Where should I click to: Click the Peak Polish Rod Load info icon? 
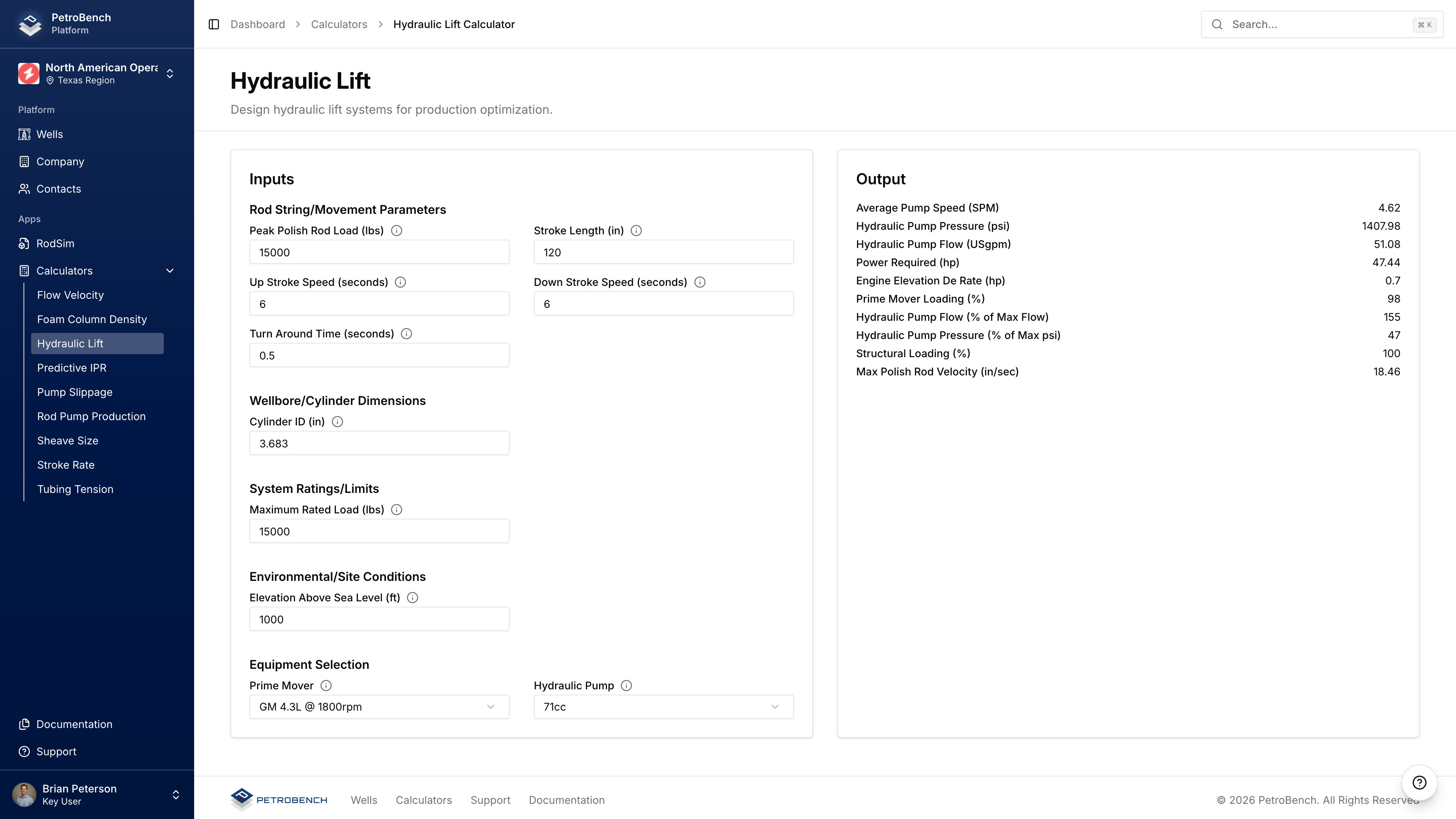point(397,231)
